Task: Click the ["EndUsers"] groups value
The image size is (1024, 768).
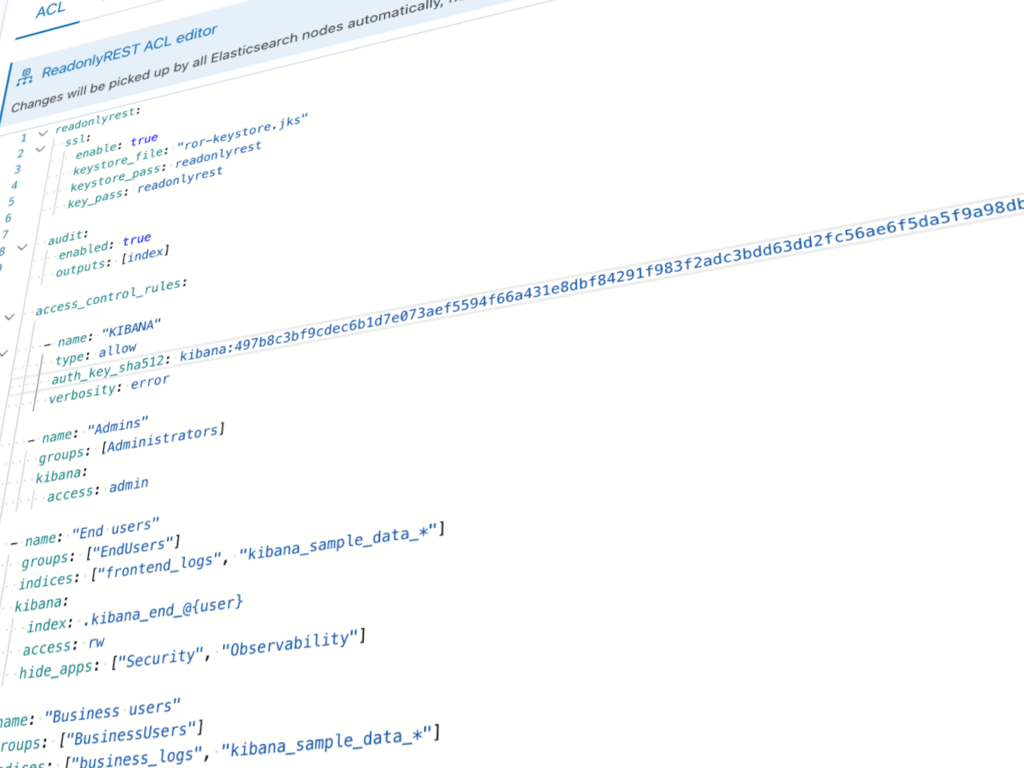Action: pyautogui.click(x=133, y=547)
